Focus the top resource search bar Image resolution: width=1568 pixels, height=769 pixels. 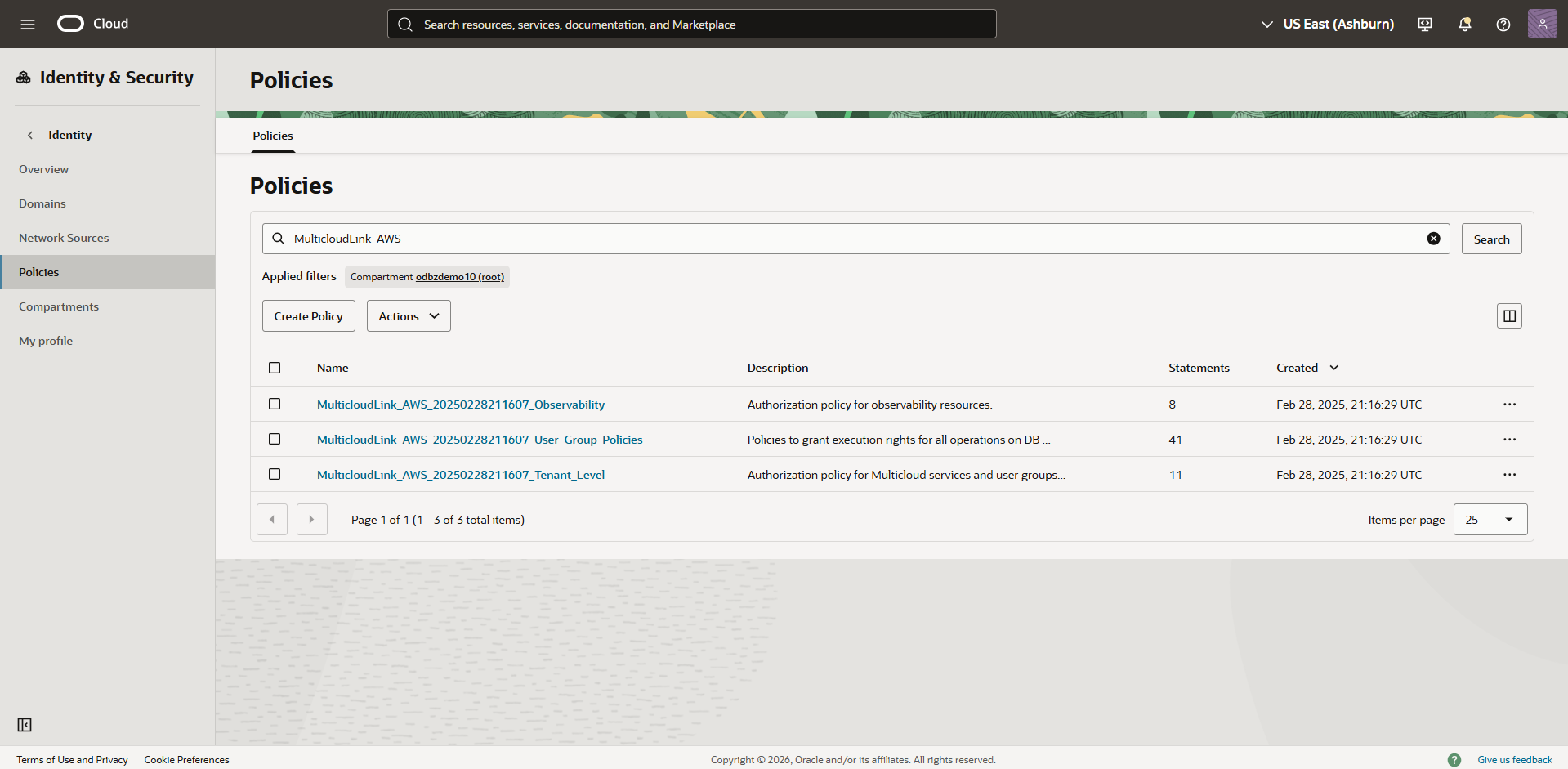pyautogui.click(x=691, y=25)
